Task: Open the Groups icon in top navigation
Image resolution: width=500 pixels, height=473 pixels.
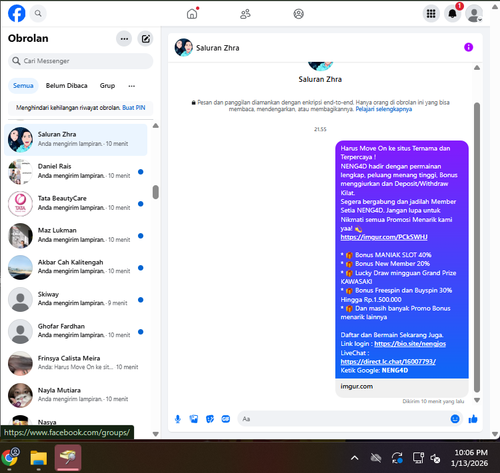Action: [x=298, y=14]
